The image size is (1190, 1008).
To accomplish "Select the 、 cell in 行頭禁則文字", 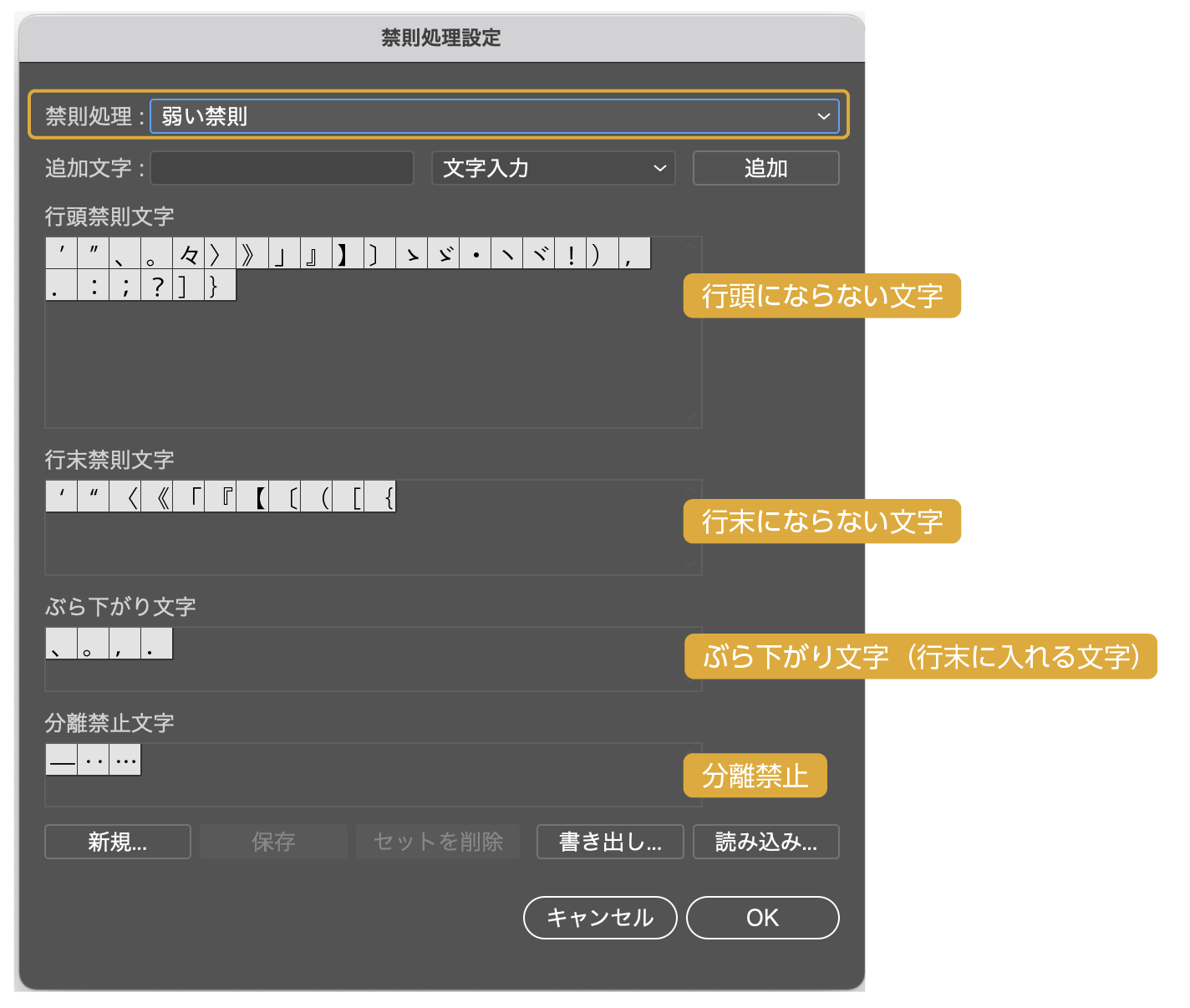I will (125, 253).
